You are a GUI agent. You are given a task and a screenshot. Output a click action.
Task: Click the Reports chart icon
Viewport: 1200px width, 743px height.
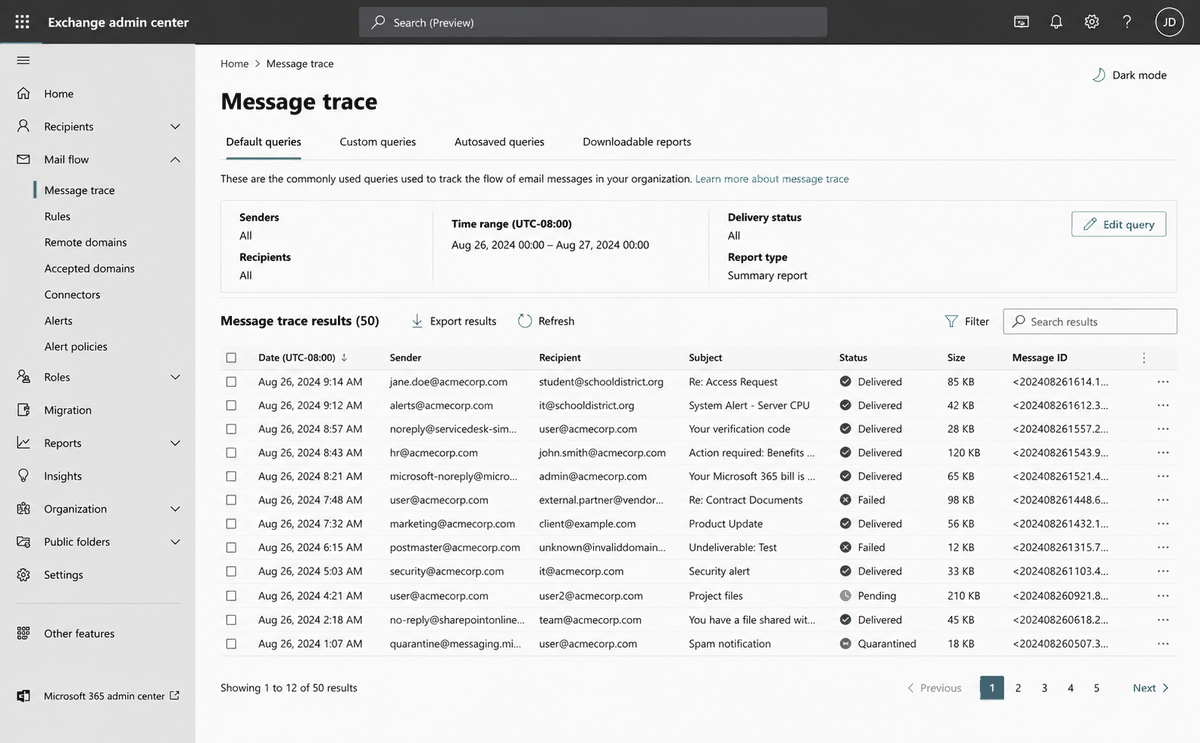23,443
